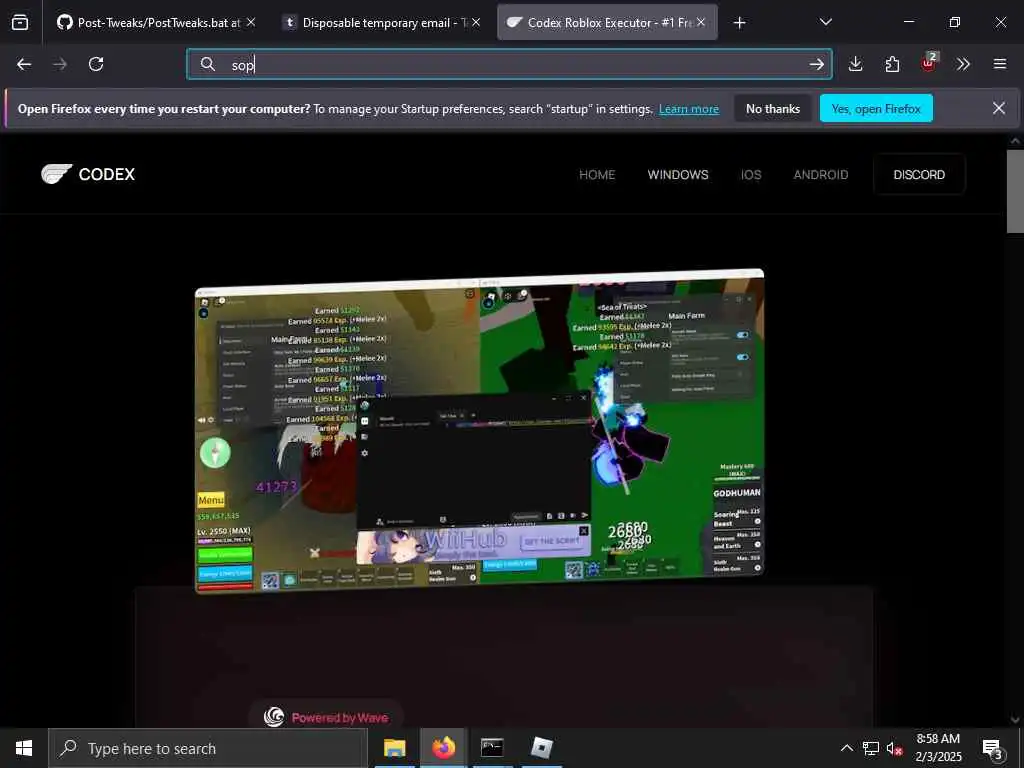Open the Extensions puzzle icon
The height and width of the screenshot is (768, 1024).
(892, 64)
